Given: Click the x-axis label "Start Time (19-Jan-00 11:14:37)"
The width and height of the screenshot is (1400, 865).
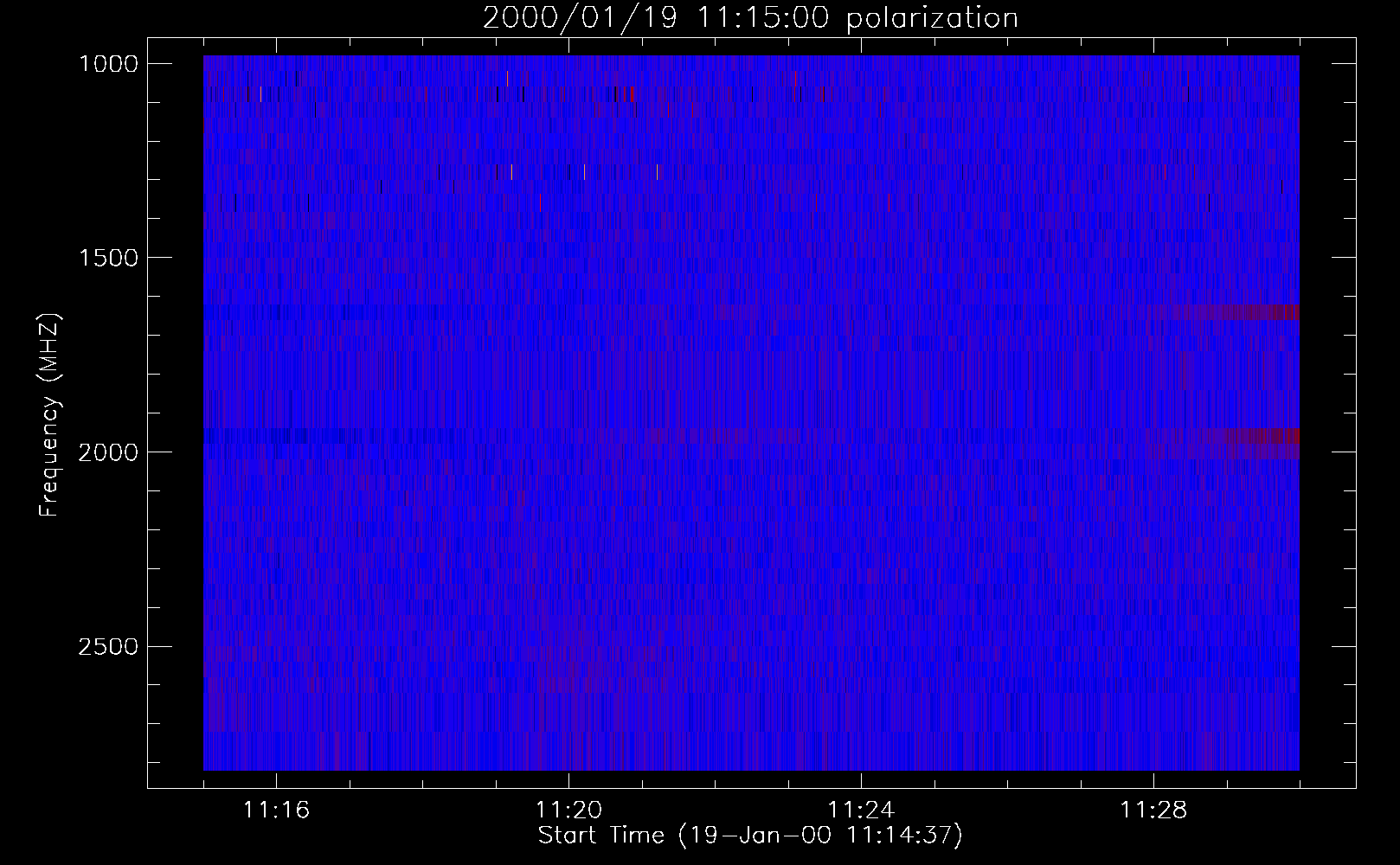Looking at the screenshot, I should click(750, 836).
